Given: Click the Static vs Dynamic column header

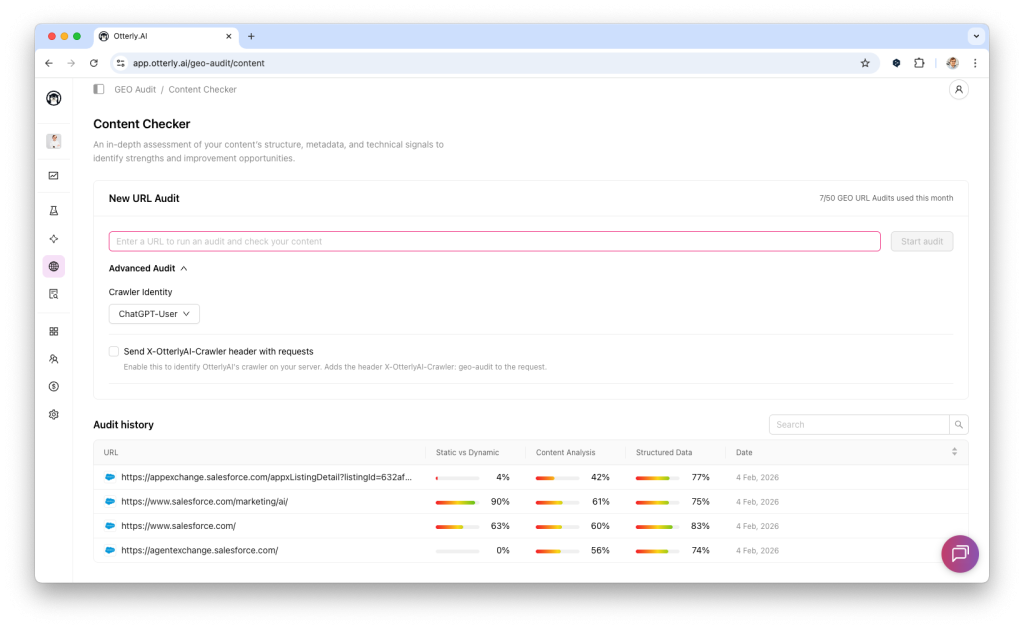Looking at the screenshot, I should click(x=467, y=453).
